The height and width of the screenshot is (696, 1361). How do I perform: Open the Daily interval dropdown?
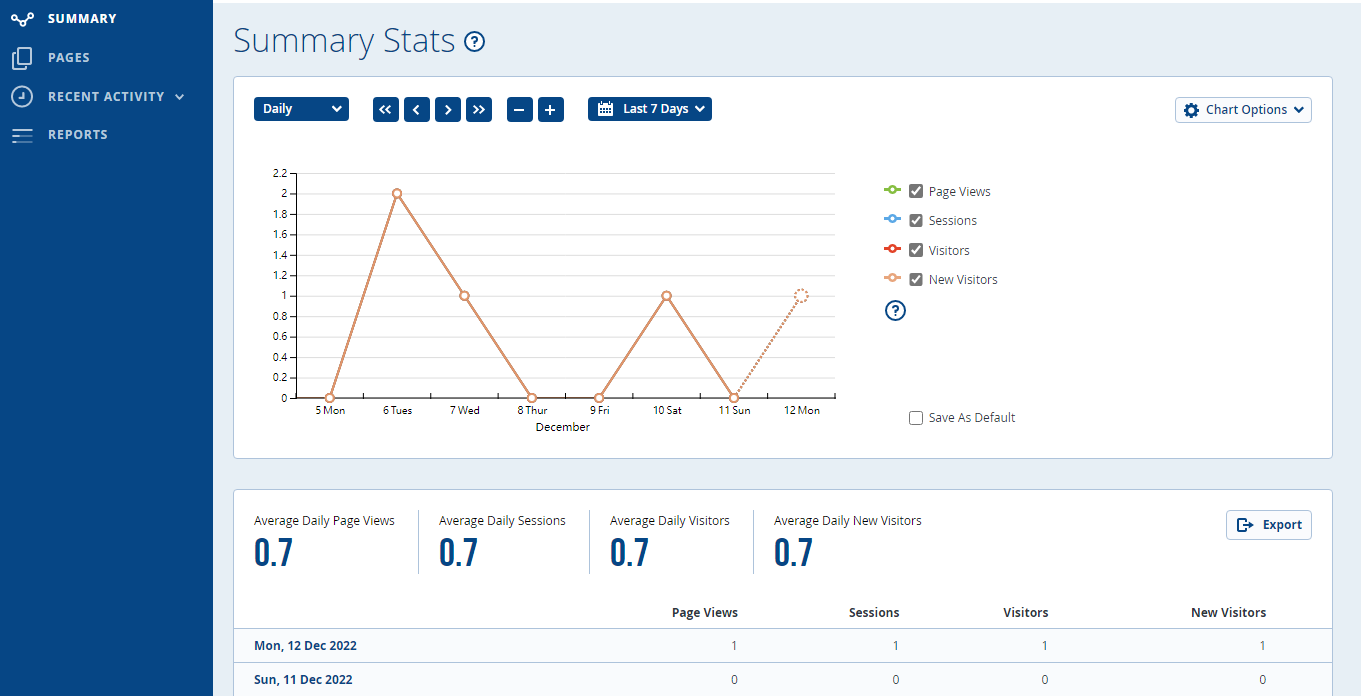[301, 109]
